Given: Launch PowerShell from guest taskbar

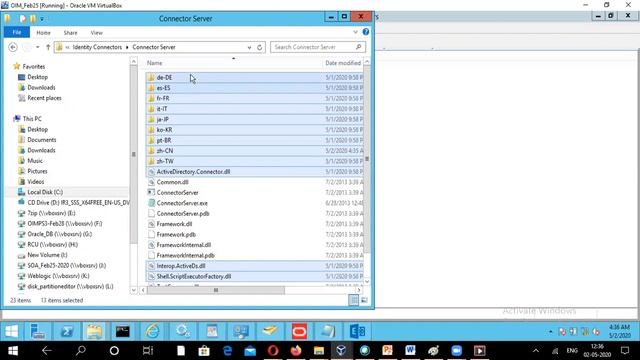Looking at the screenshot, I should click(x=67, y=331).
